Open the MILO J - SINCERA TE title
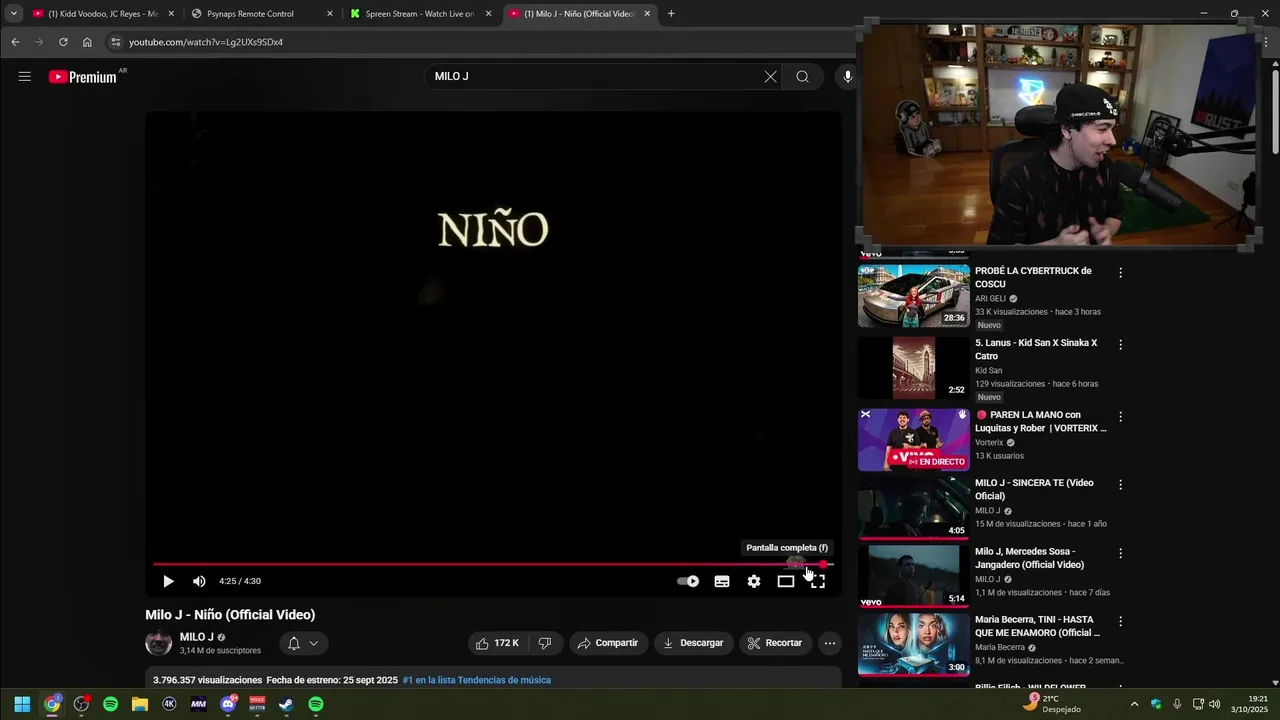This screenshot has width=1280, height=720. tap(1034, 489)
